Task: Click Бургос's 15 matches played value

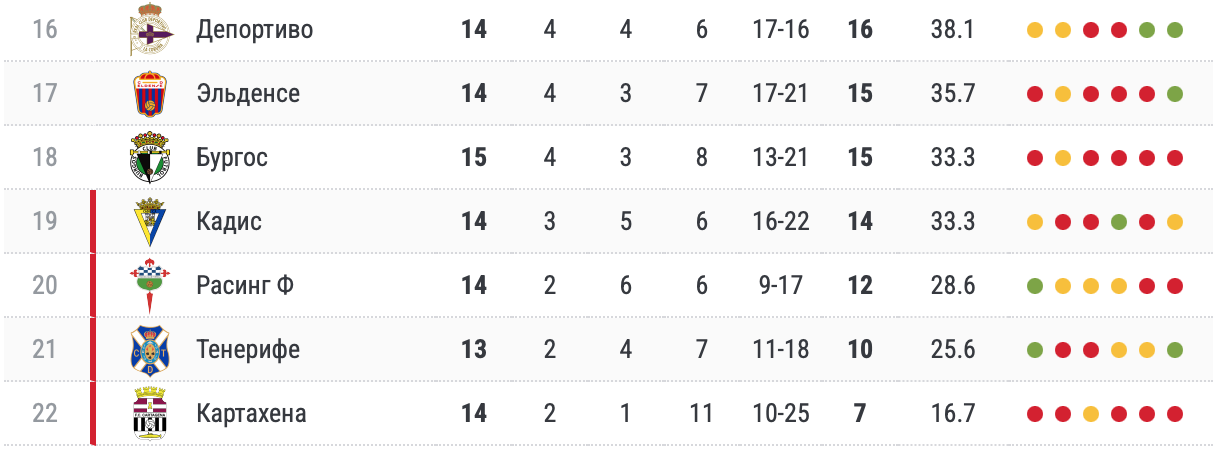Action: (x=474, y=158)
